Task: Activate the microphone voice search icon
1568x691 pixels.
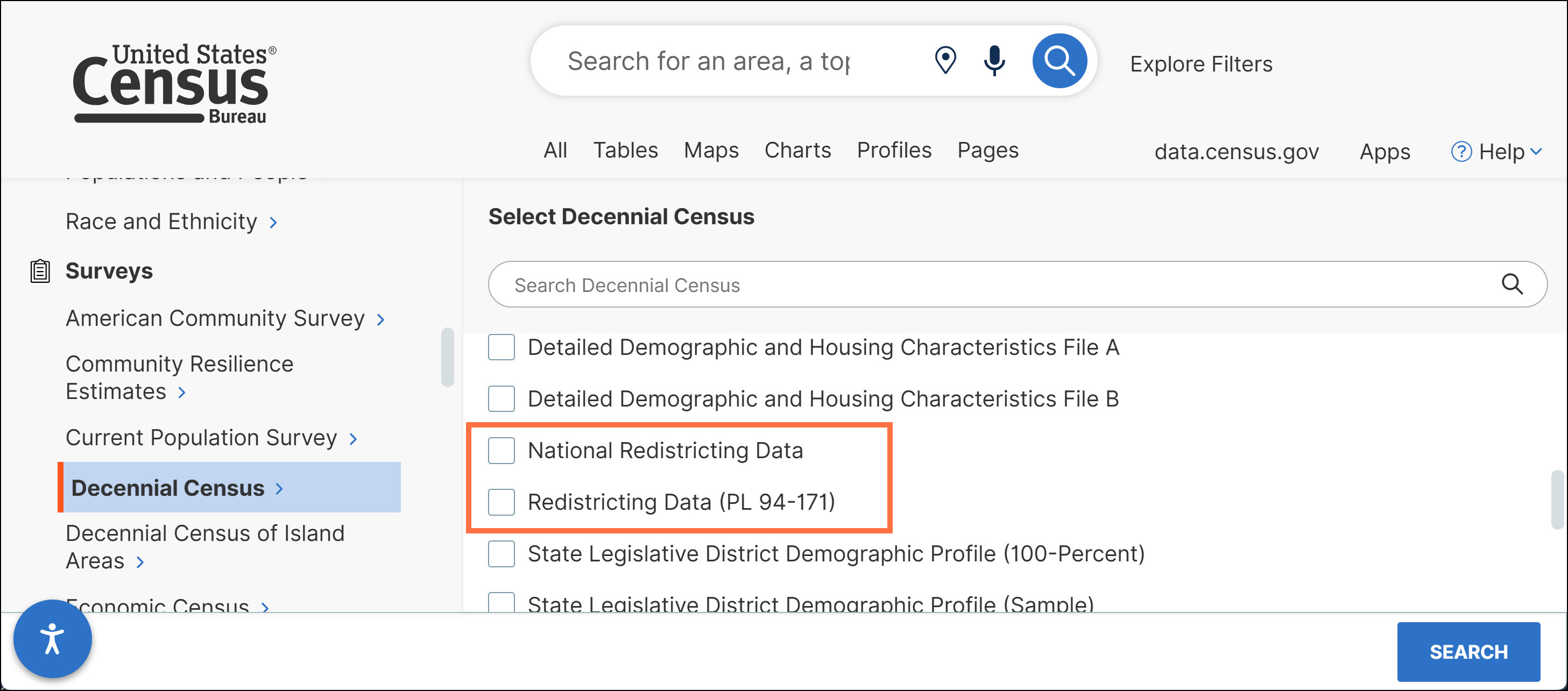Action: tap(994, 60)
